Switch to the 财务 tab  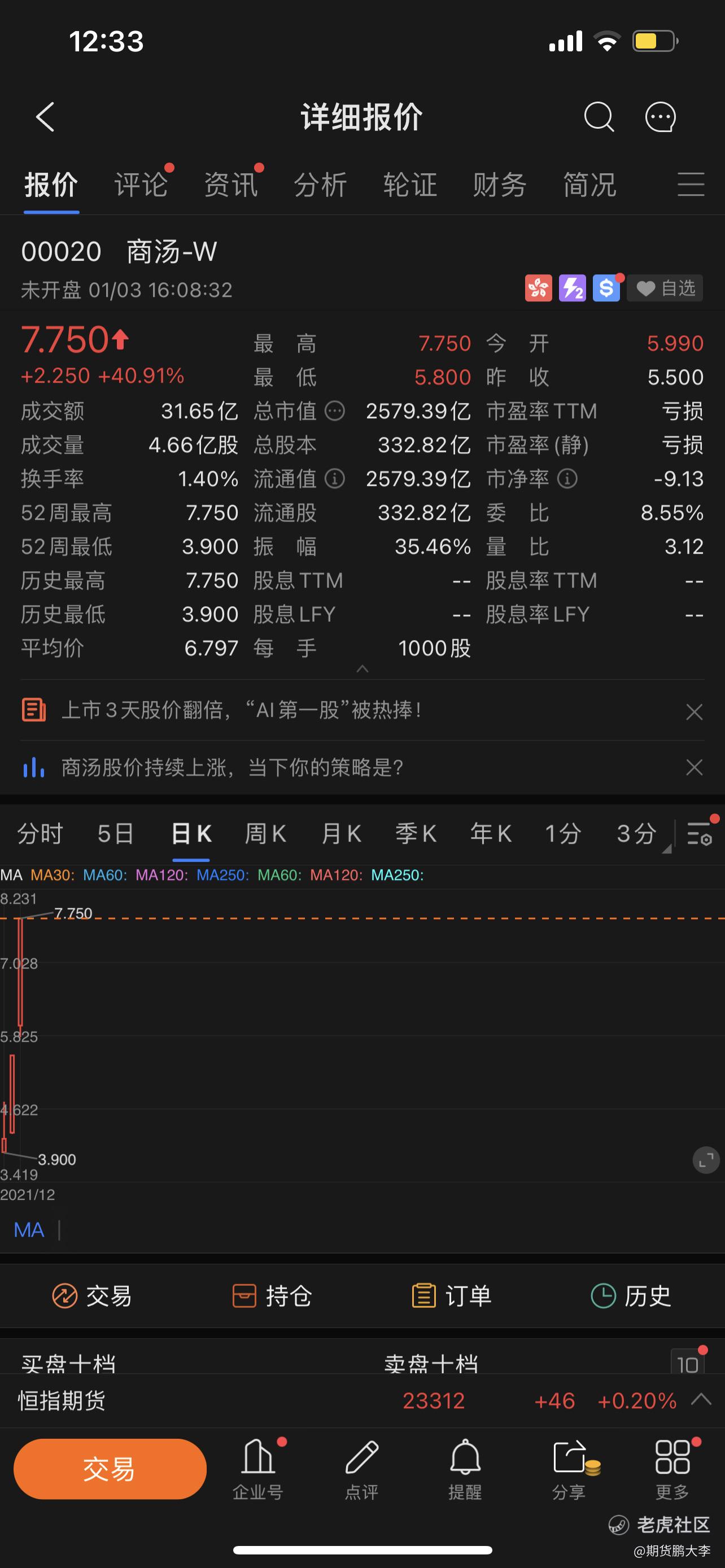click(x=500, y=185)
